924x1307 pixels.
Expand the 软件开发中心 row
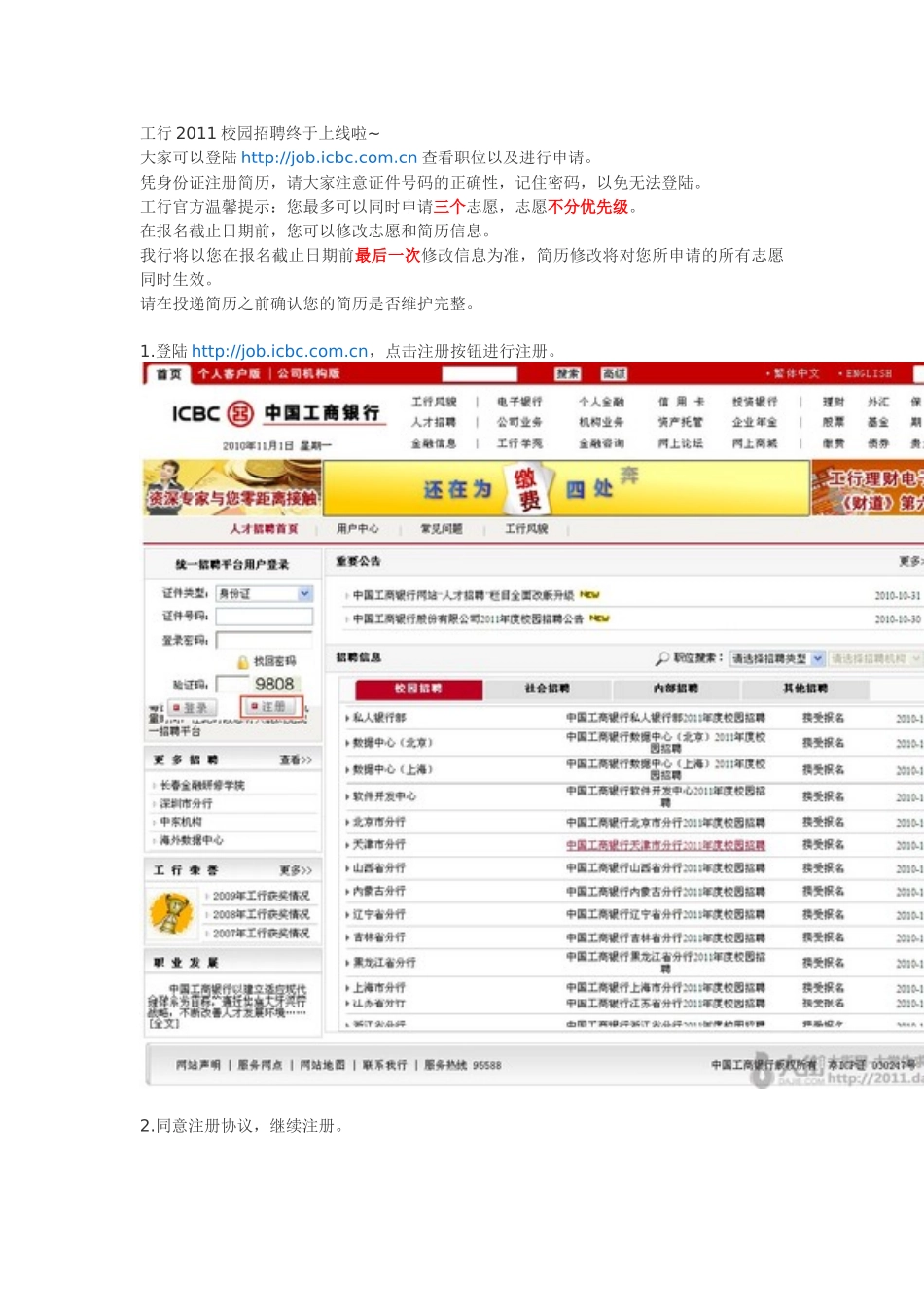(x=381, y=796)
